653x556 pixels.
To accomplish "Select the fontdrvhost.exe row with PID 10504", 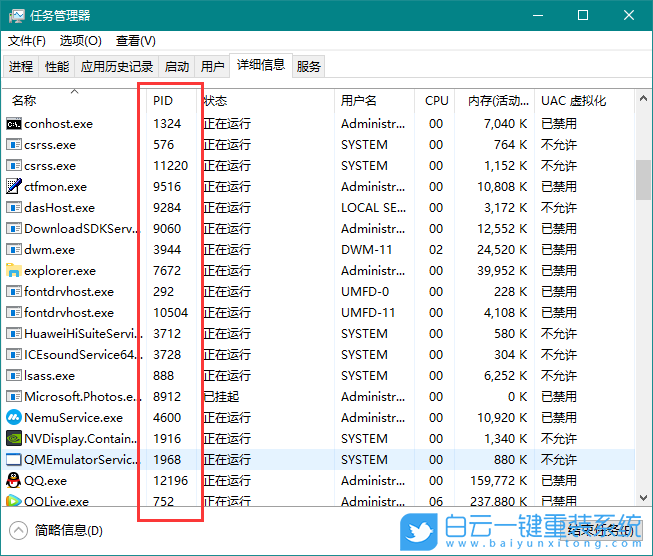I will pos(319,312).
